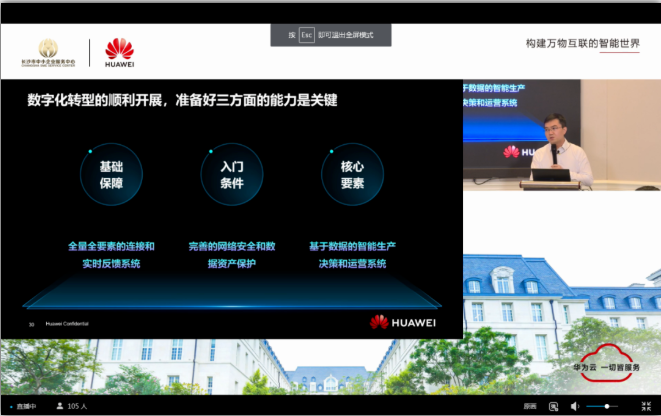Click the top-left HUAWEI logo
Viewport: 661px width, 416px height.
[120, 53]
